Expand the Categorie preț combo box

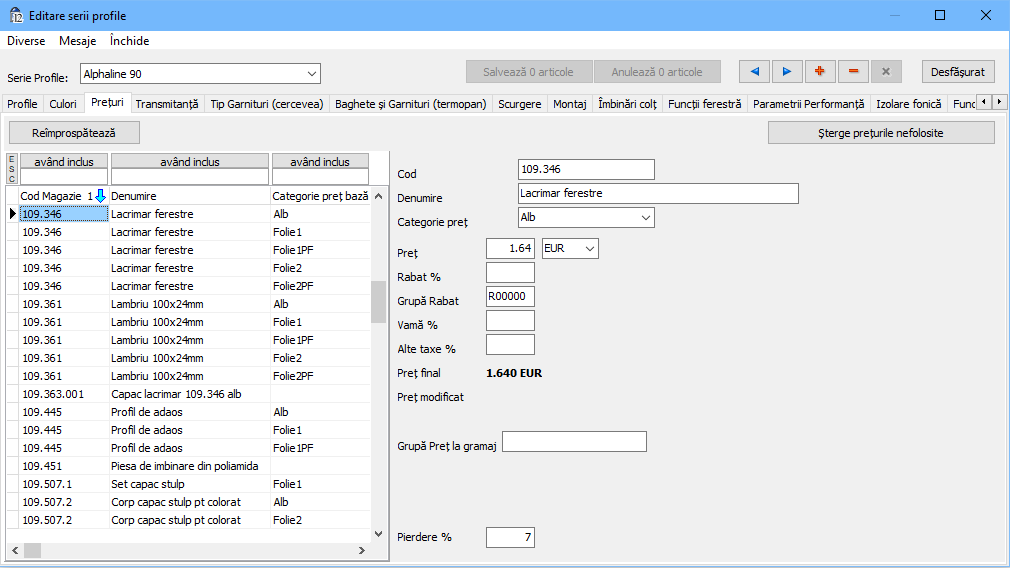tap(645, 217)
